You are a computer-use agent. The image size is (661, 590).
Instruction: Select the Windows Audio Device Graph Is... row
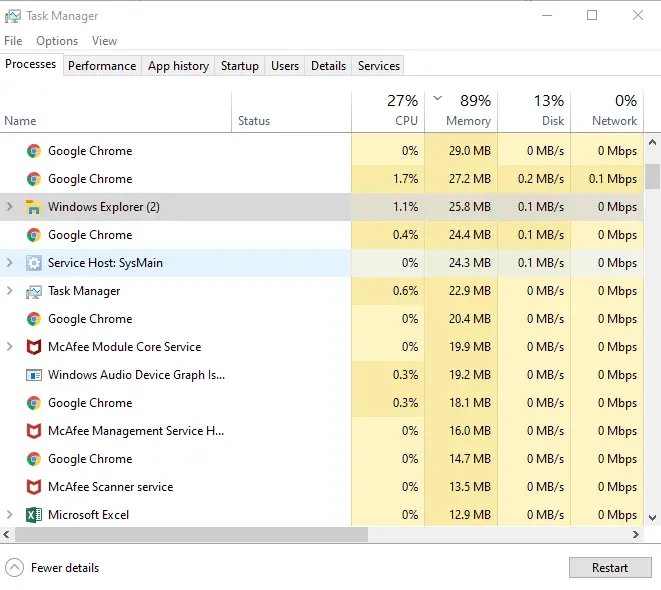(x=175, y=375)
